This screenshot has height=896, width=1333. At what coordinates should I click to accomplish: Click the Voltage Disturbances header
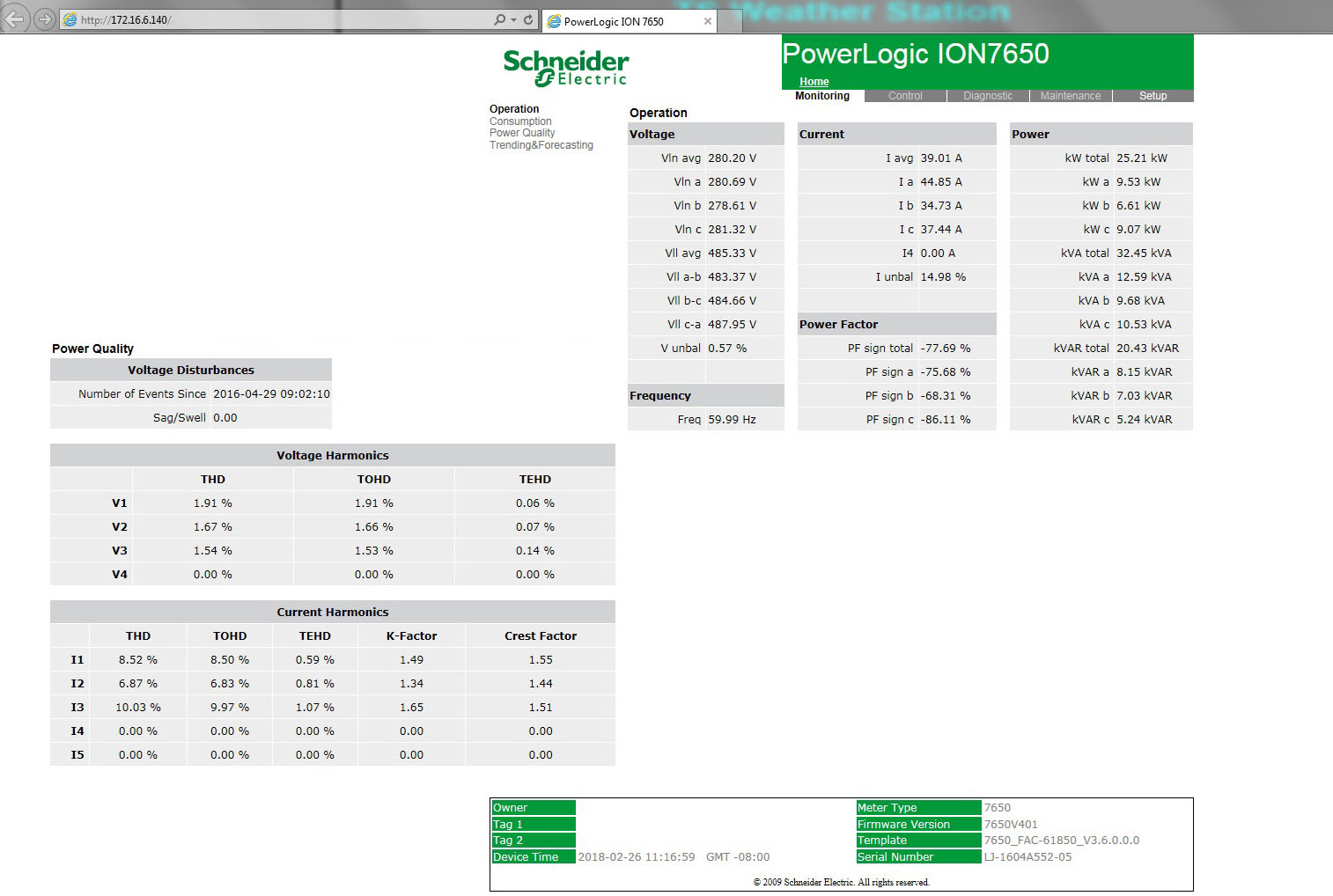191,371
